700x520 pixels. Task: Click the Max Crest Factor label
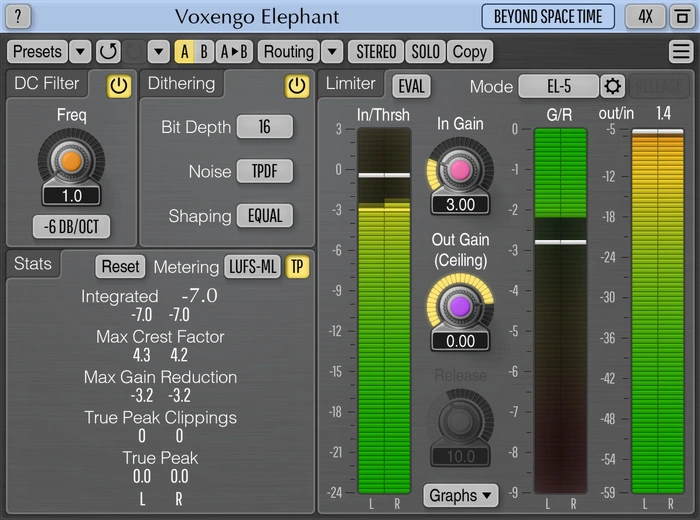(x=160, y=337)
